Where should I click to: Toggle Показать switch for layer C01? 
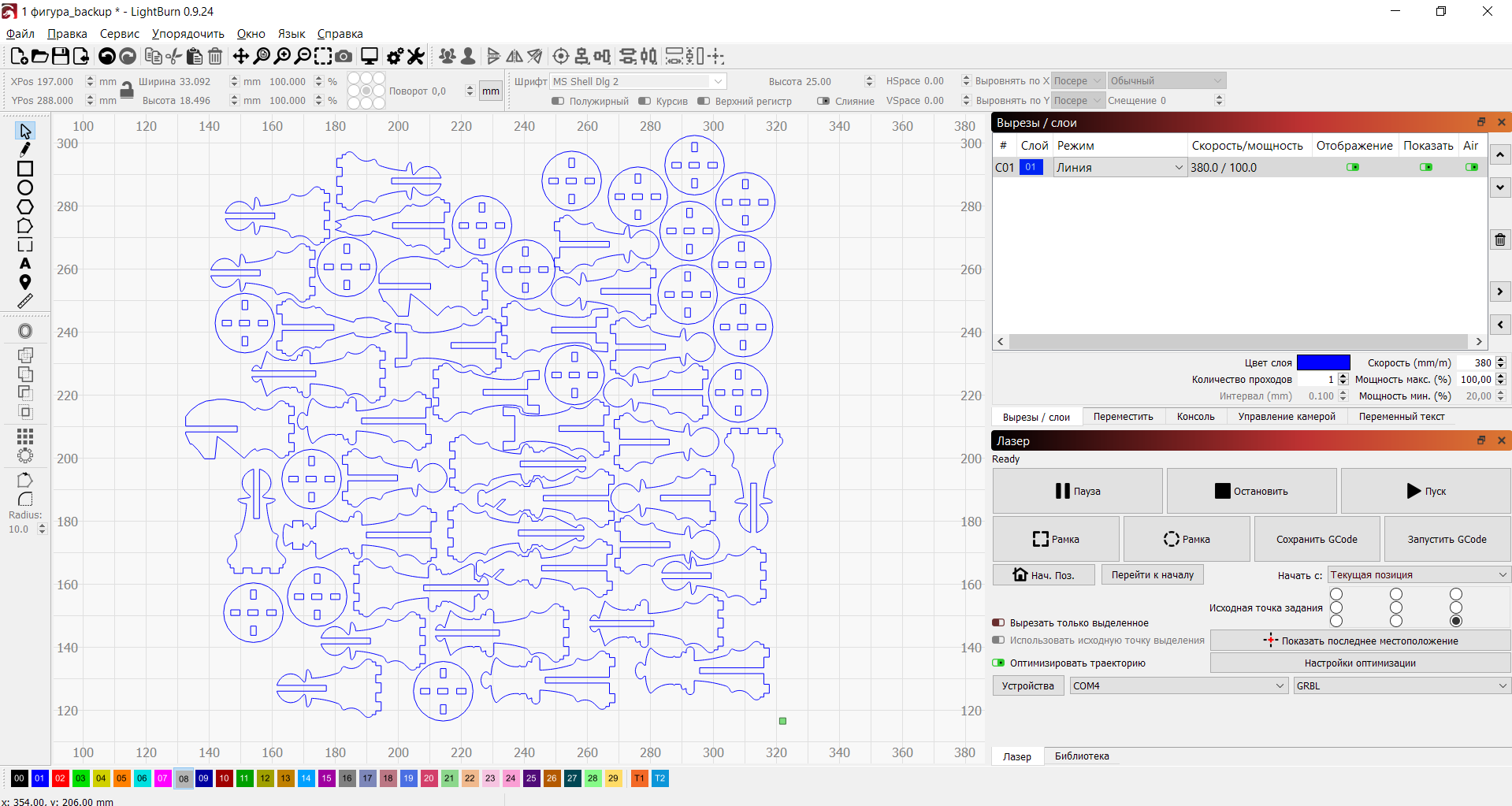(1426, 167)
